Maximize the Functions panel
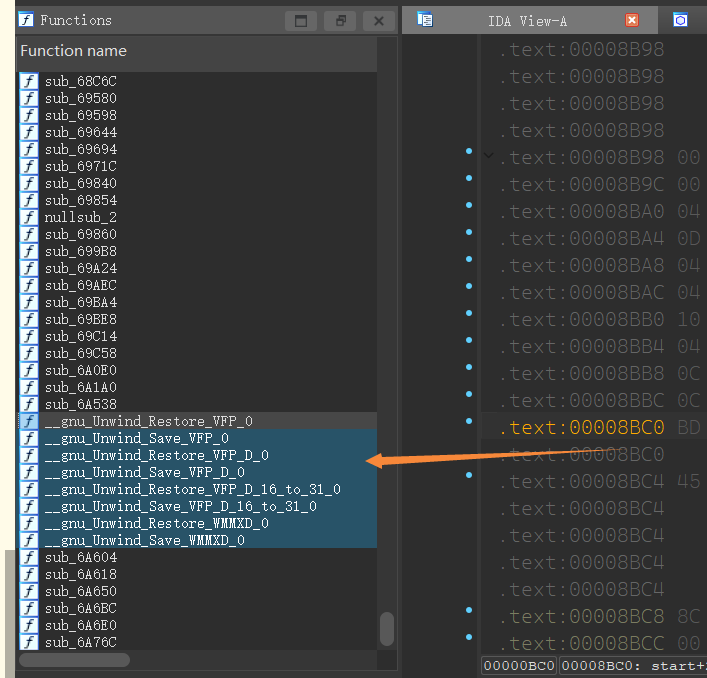The height and width of the screenshot is (678, 707). click(301, 21)
